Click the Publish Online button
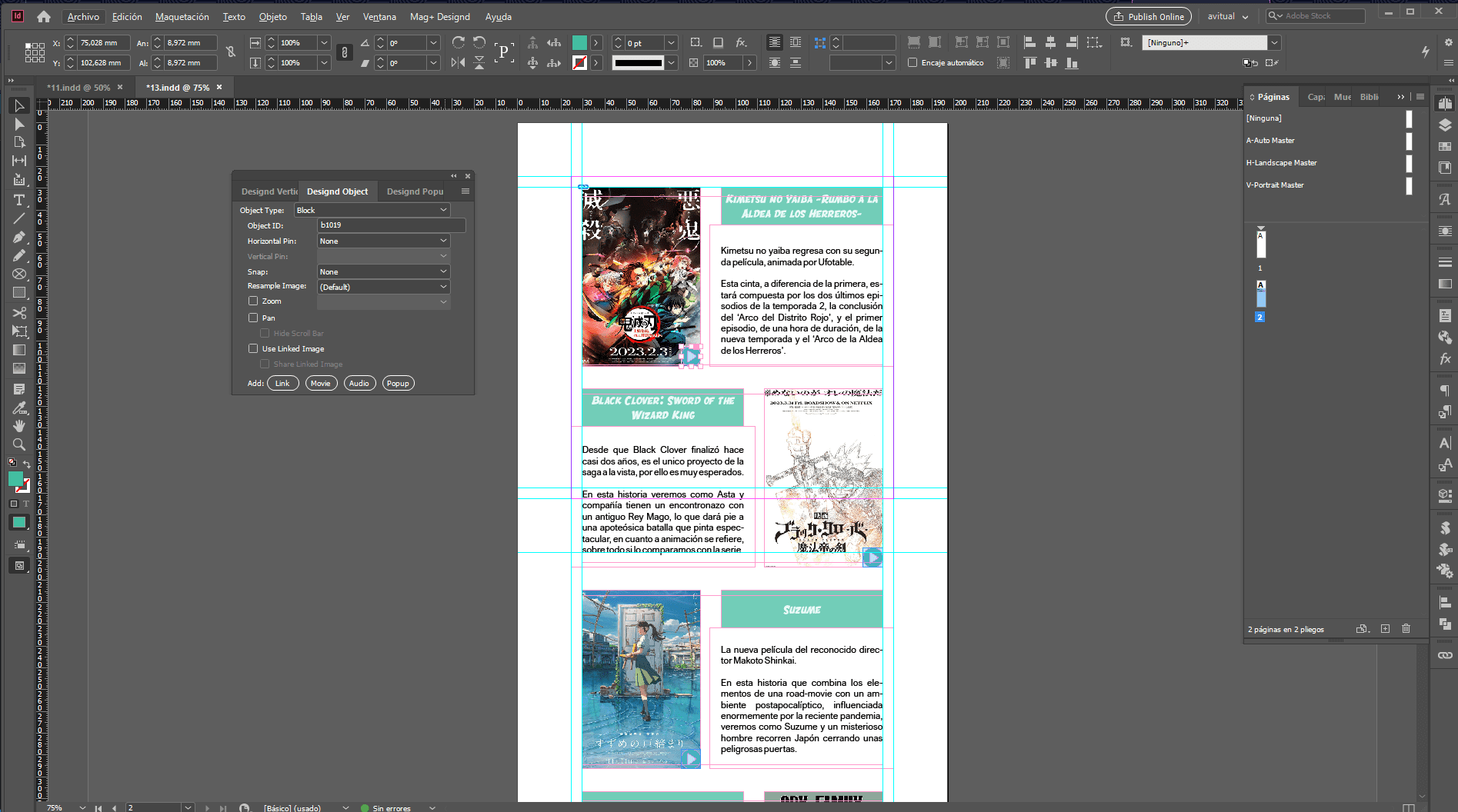Viewport: 1458px width, 812px height. click(1148, 16)
